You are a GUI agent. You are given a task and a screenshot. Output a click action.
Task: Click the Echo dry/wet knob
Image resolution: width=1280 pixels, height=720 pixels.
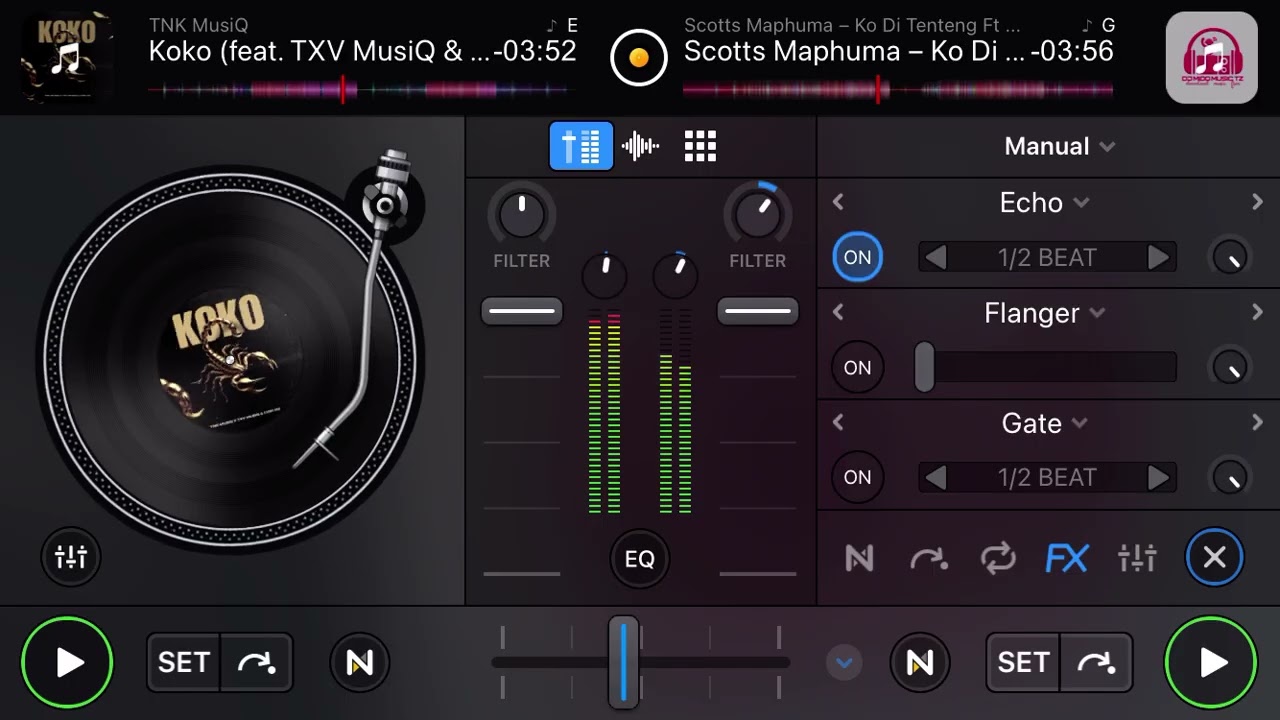1230,258
